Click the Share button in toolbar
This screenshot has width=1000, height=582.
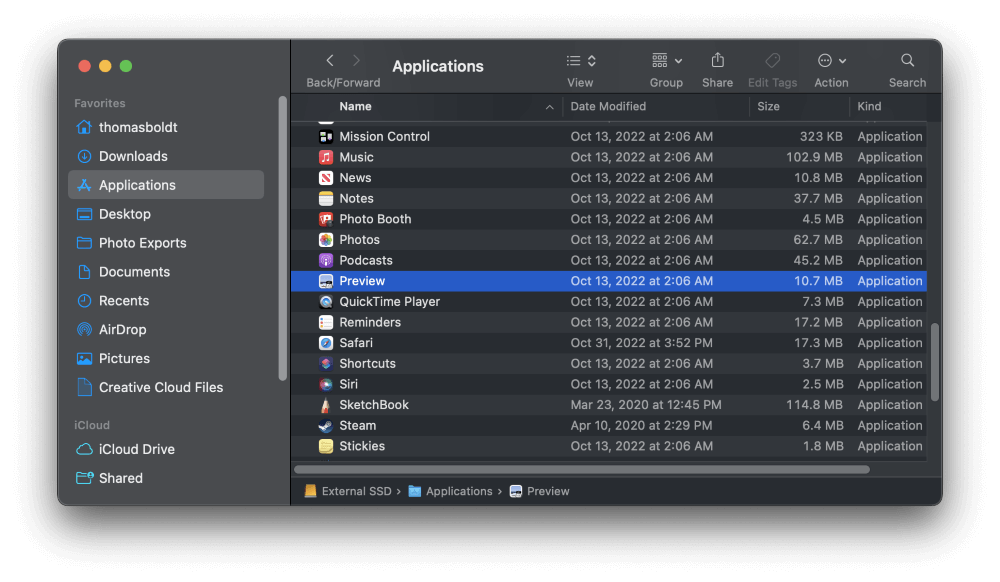716,60
